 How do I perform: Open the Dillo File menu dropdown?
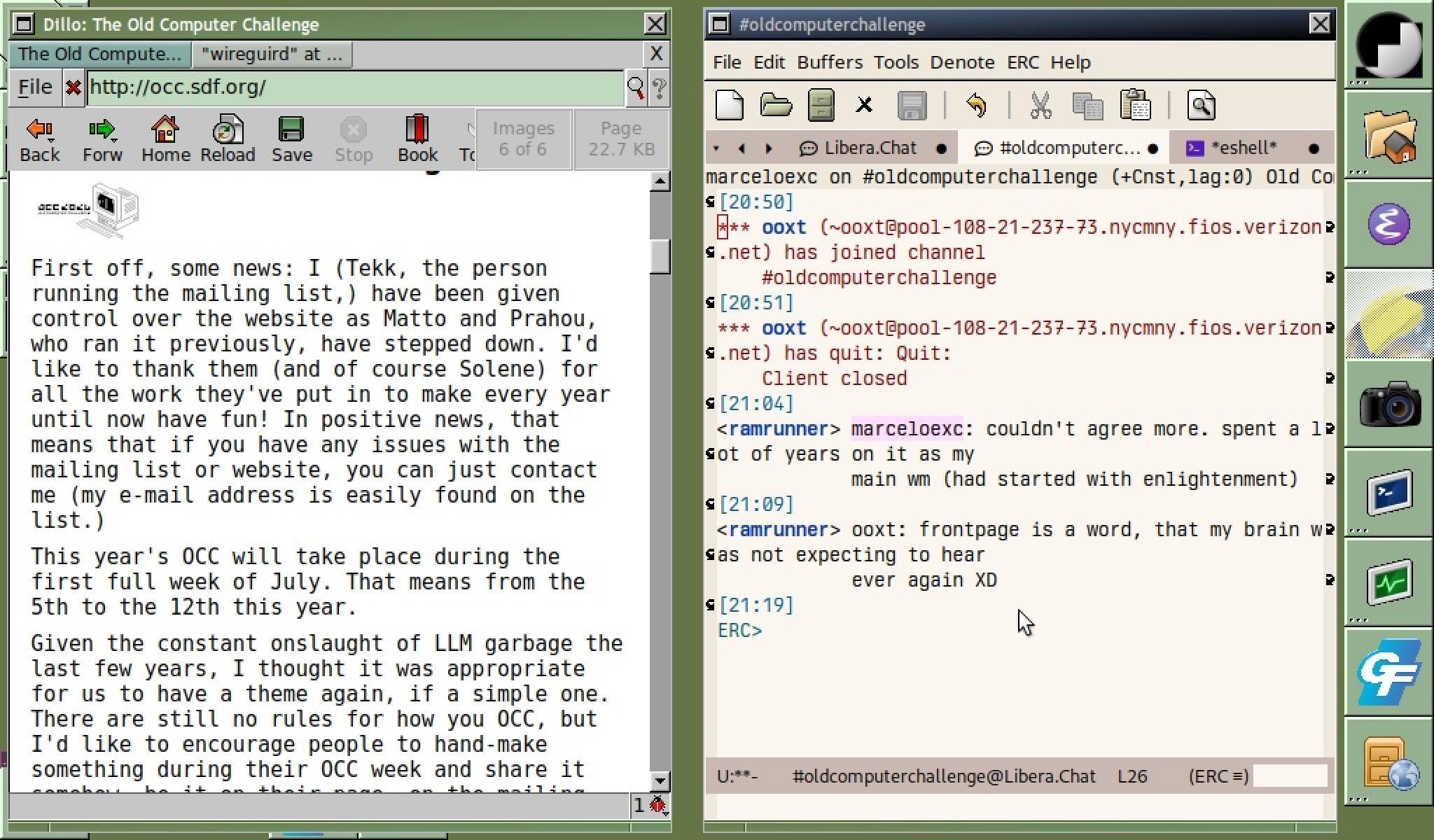35,87
